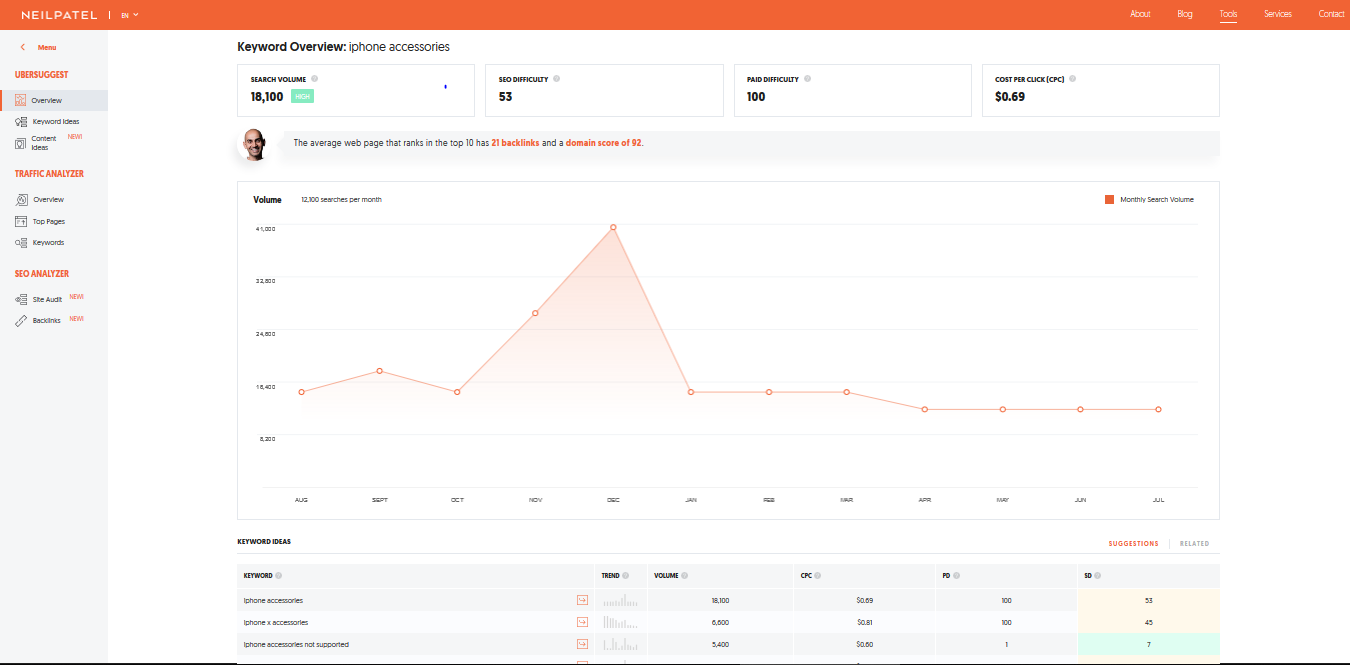Click the Traffic Analyzer Overview icon
1350x665 pixels.
click(21, 200)
